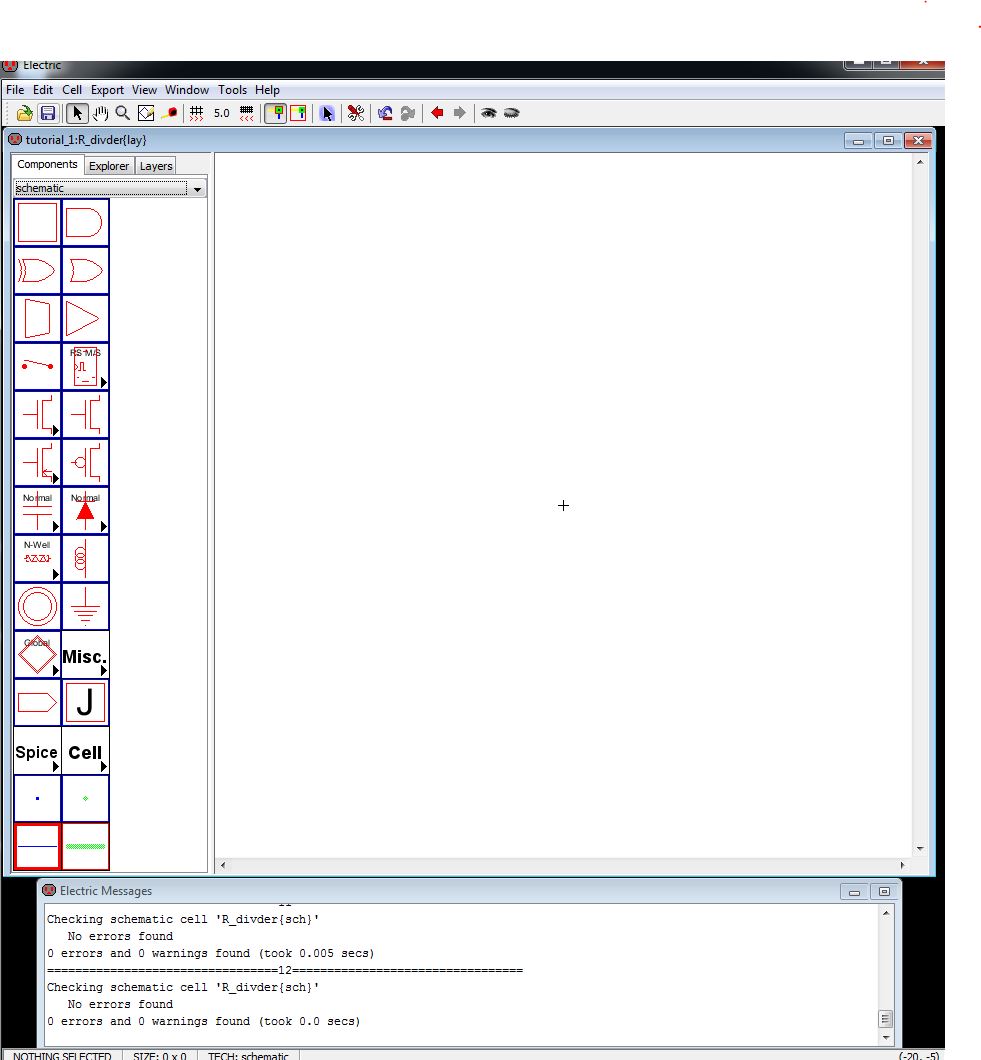
Task: Open the File menu
Action: (15, 90)
